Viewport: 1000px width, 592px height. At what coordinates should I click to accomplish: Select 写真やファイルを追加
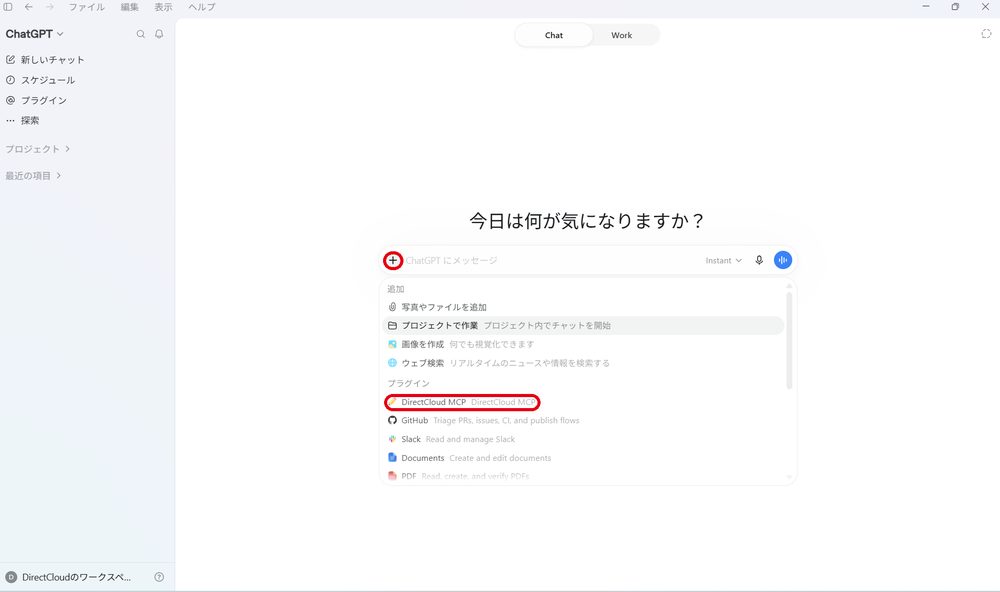pos(583,307)
